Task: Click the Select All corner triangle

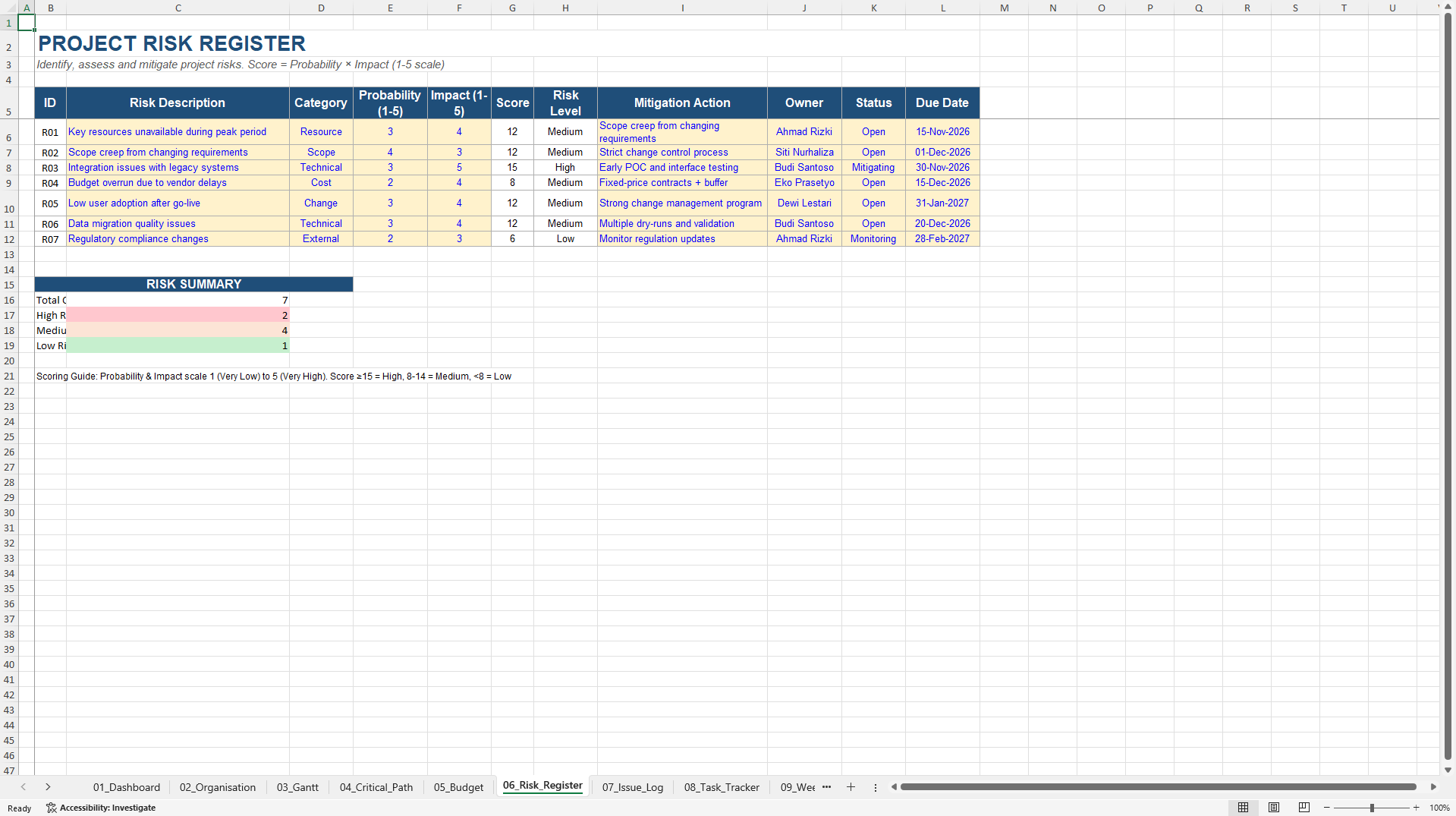Action: coord(10,8)
